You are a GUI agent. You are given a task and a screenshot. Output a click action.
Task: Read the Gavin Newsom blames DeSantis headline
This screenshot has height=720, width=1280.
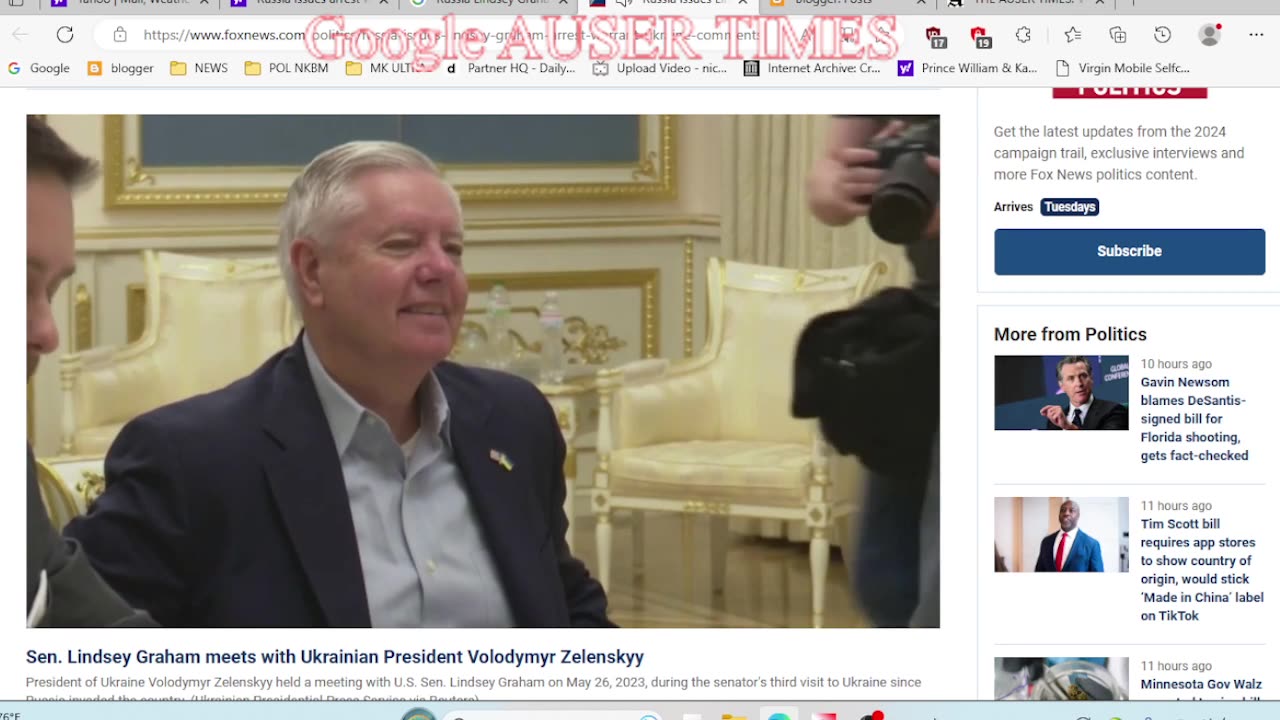tap(1195, 419)
